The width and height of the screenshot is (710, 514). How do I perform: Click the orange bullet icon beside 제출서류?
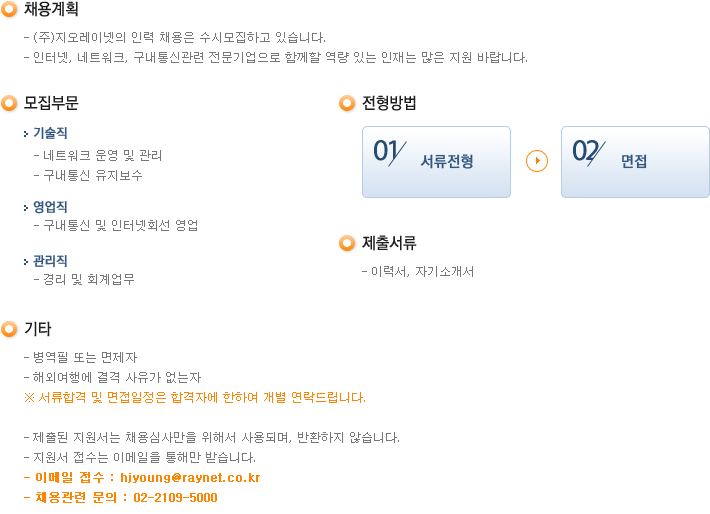click(347, 243)
